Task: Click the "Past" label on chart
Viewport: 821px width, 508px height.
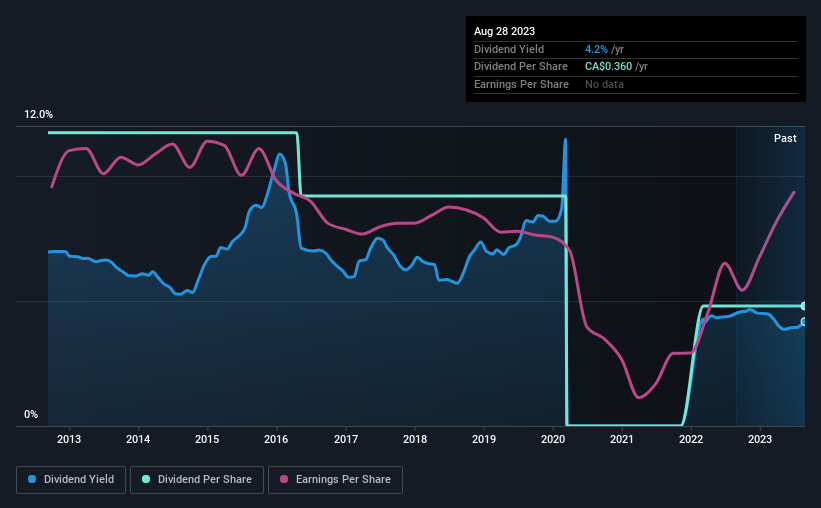Action: click(785, 138)
